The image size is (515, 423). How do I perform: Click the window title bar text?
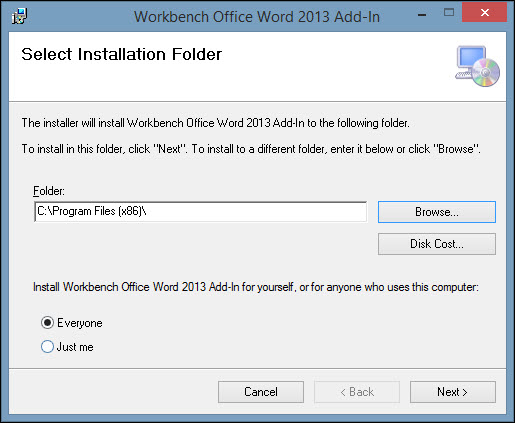click(x=257, y=16)
